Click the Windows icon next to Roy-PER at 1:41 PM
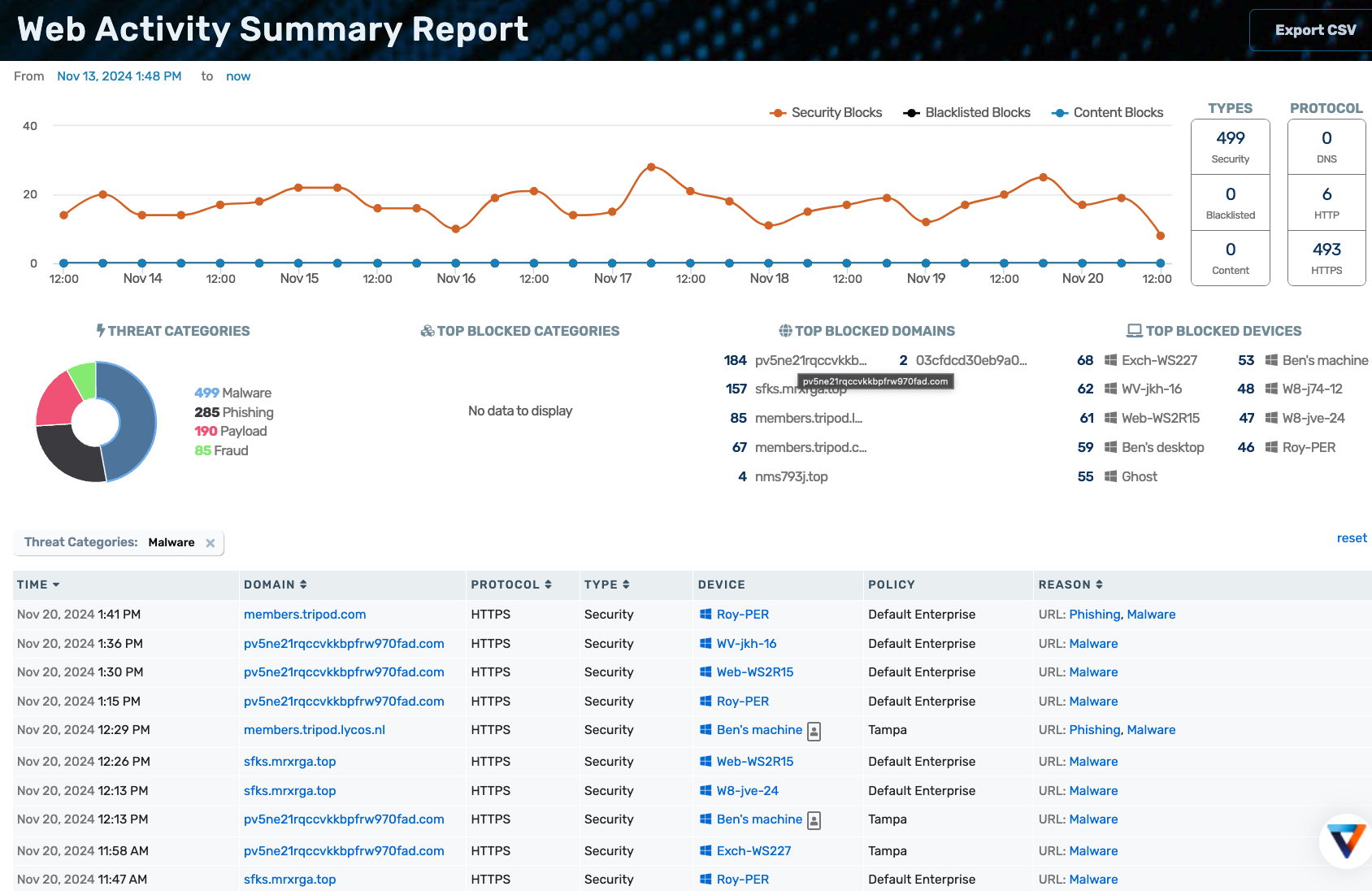The width and height of the screenshot is (1372, 891). click(x=706, y=615)
